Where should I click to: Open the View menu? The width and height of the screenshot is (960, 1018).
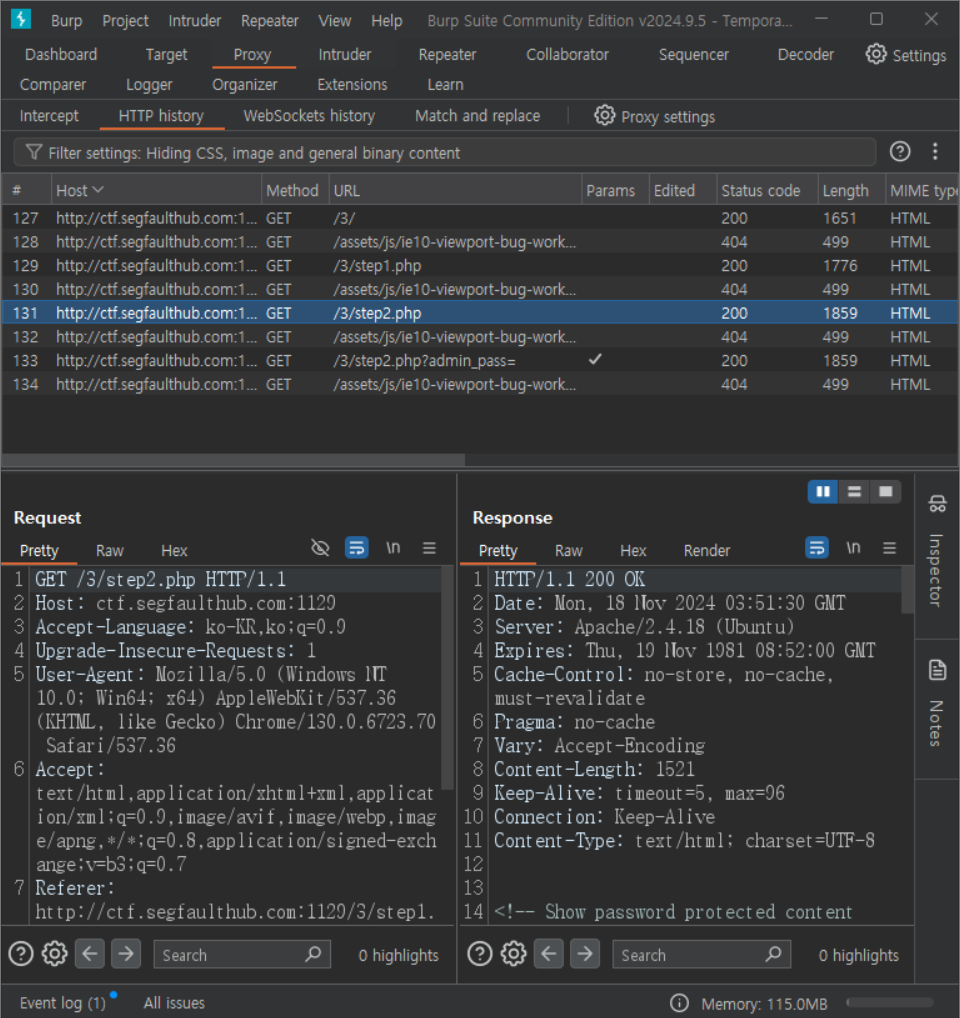point(334,21)
